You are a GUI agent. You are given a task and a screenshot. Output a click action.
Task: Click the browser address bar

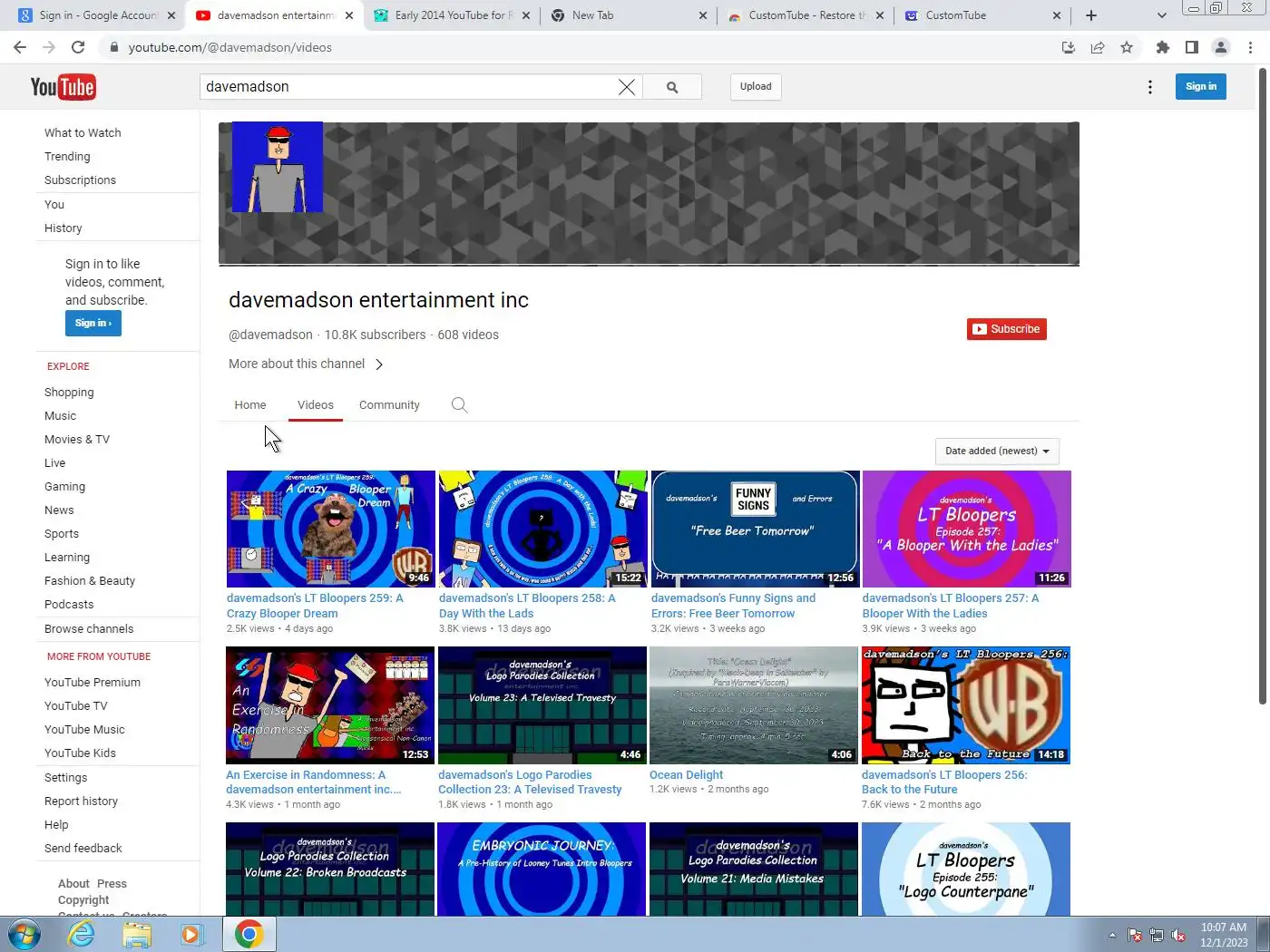click(581, 47)
